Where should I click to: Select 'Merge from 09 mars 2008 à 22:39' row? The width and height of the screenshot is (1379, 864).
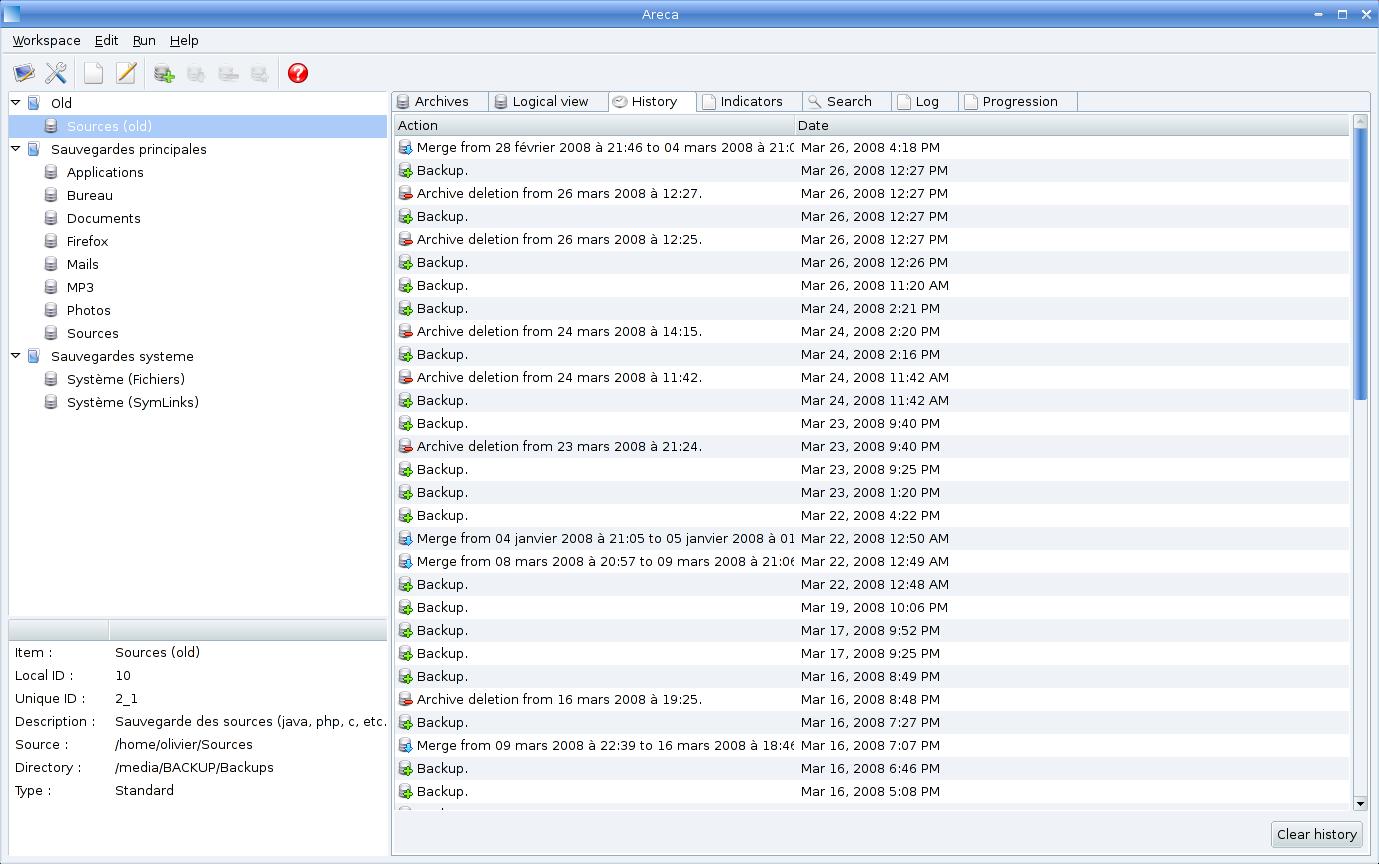tap(872, 745)
